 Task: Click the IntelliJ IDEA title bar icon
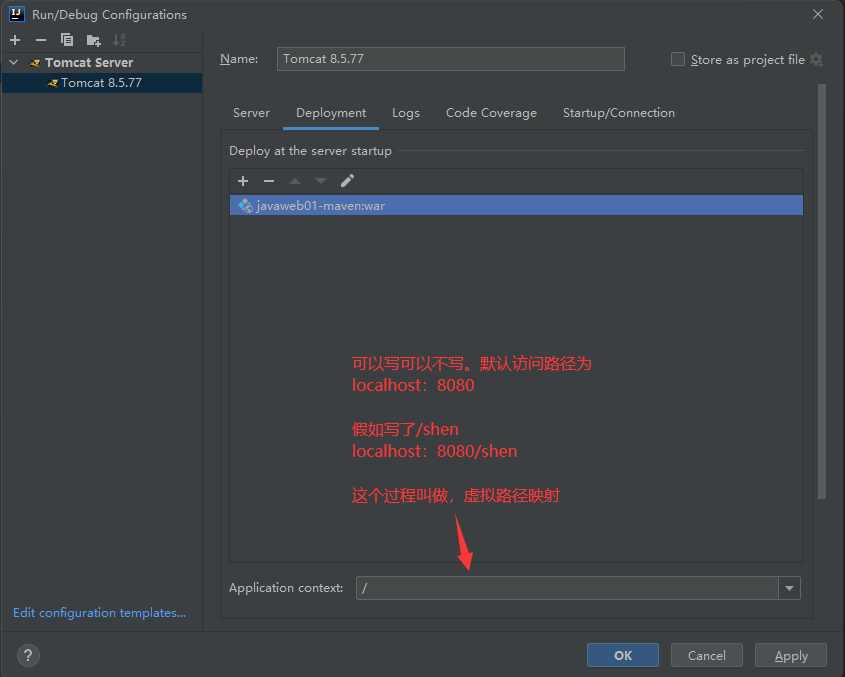(x=17, y=15)
